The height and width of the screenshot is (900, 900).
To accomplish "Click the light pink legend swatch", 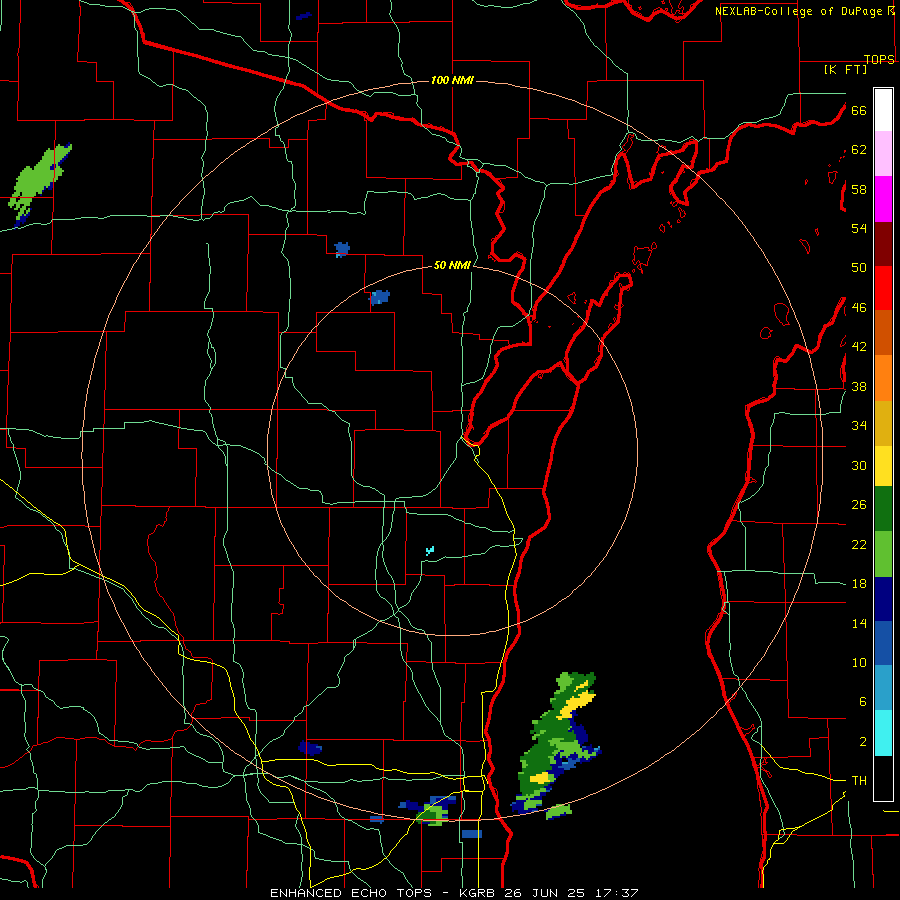I will point(883,153).
